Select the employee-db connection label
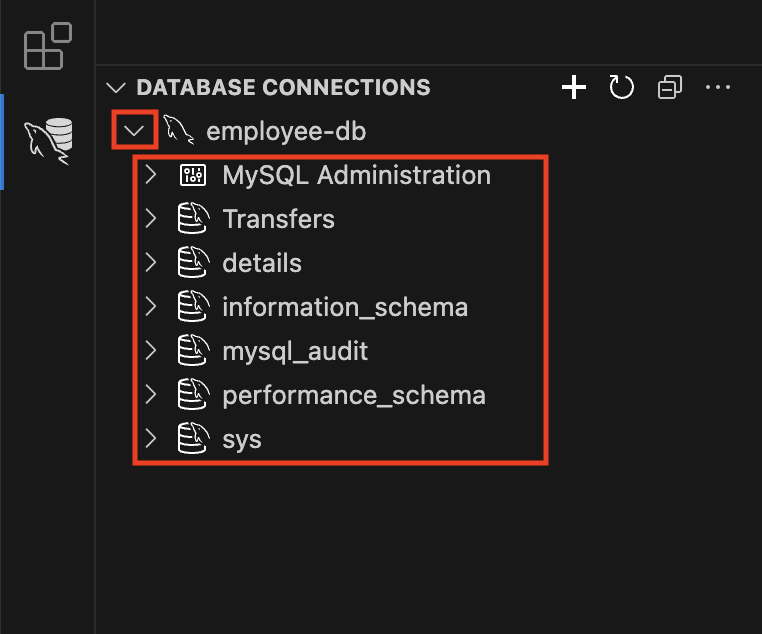 pyautogui.click(x=286, y=132)
